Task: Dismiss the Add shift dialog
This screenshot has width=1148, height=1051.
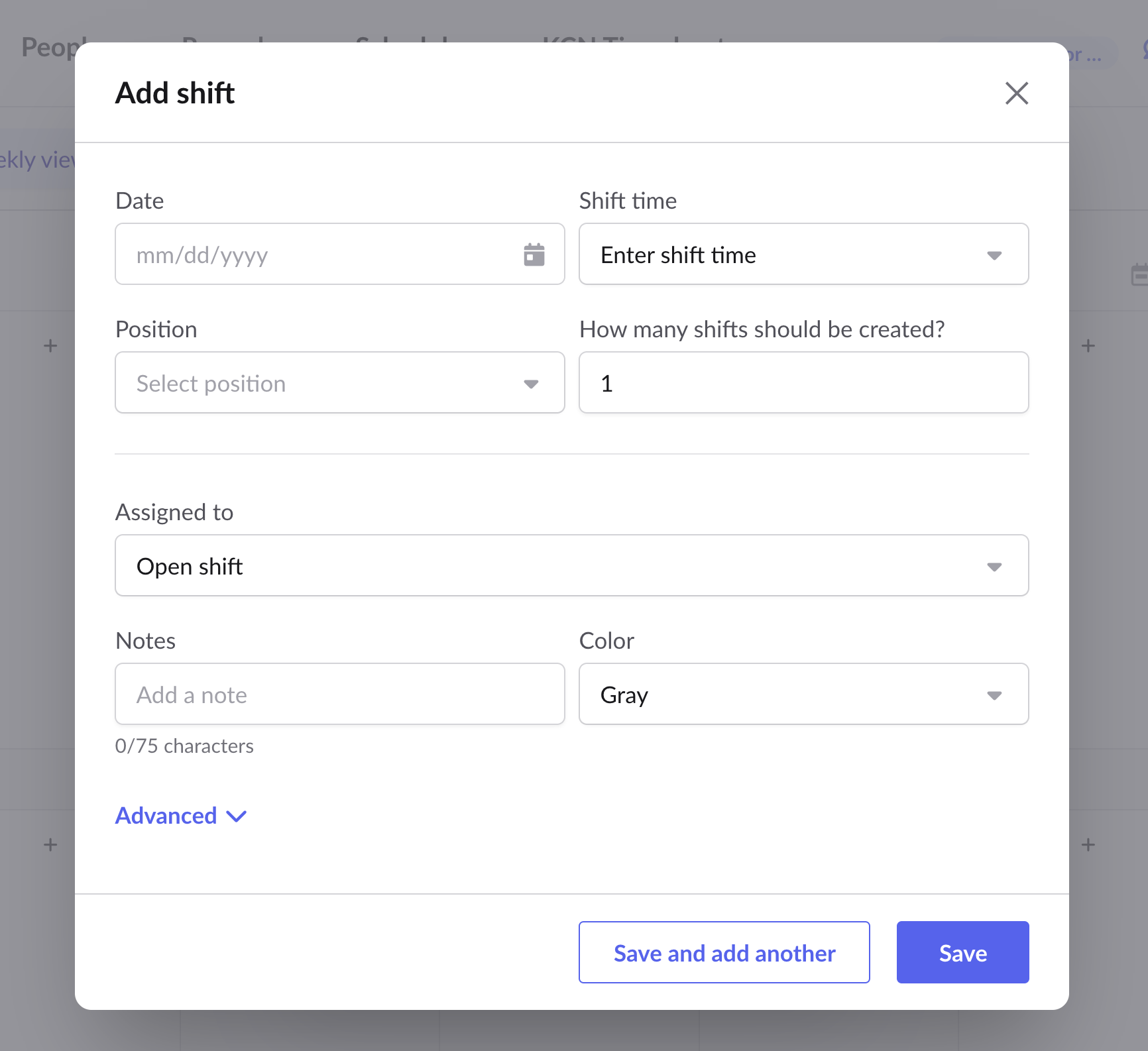Action: click(x=1017, y=93)
